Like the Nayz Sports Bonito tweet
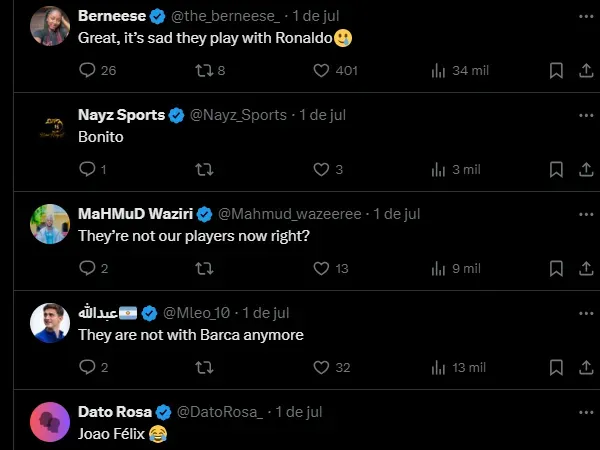 click(x=321, y=169)
